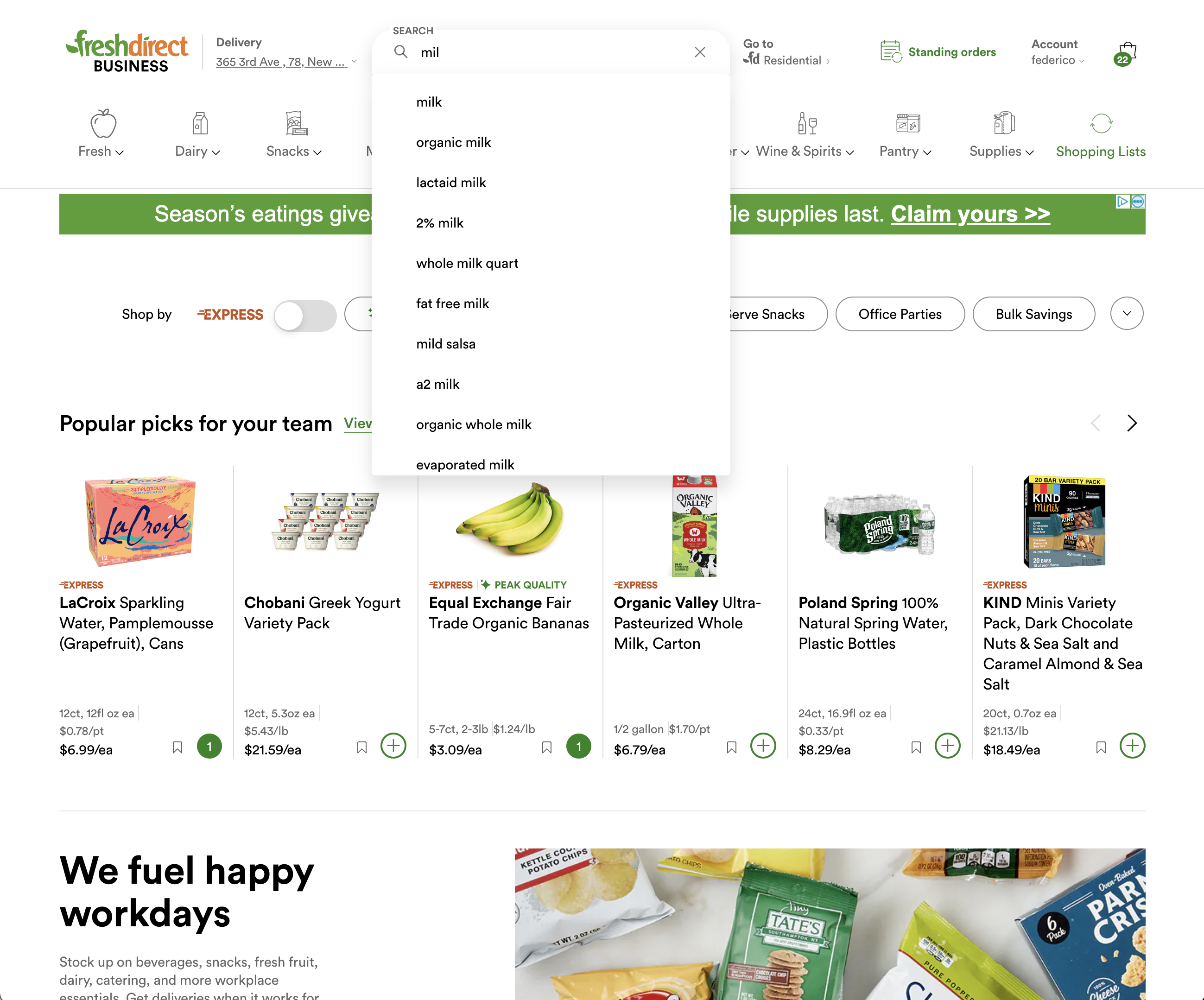Open the Shopping Lists refresh icon
Screen dimensions: 1204x1000
coord(1101,123)
